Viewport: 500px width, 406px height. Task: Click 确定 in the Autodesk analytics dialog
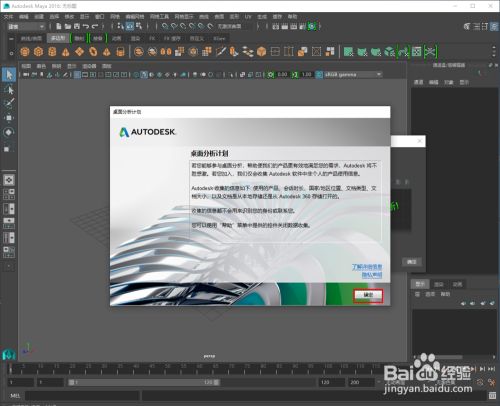pos(368,295)
